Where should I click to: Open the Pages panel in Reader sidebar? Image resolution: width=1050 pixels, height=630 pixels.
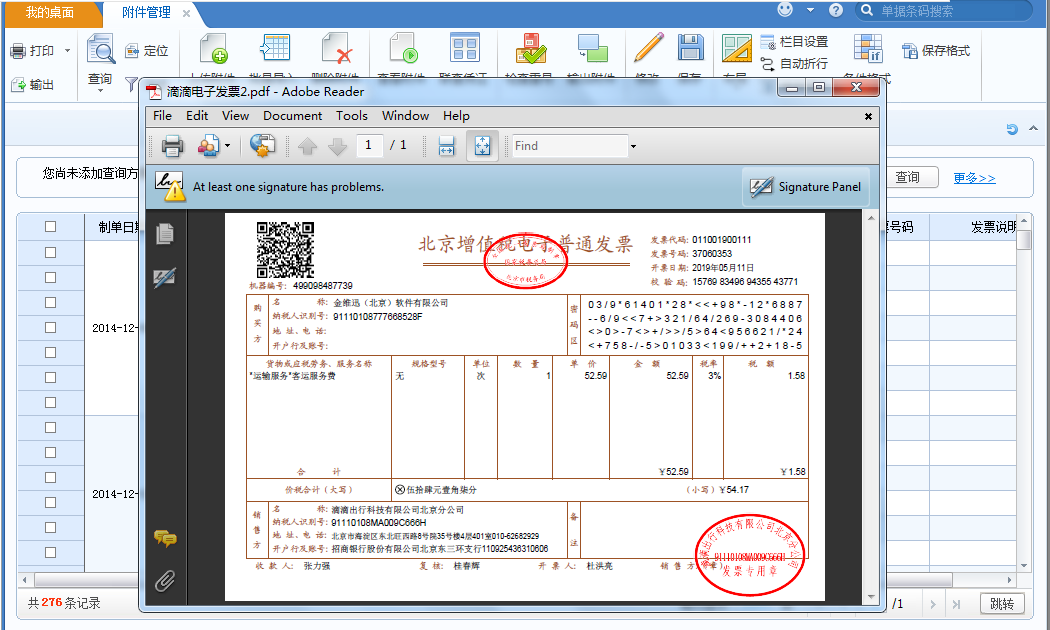165,234
